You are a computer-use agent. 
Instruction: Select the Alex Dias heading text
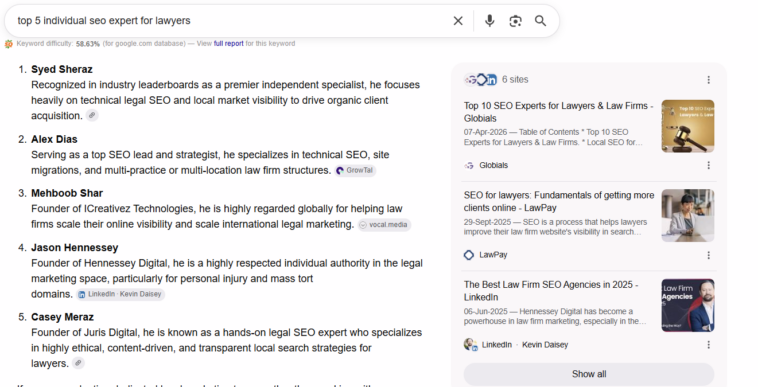coord(54,139)
